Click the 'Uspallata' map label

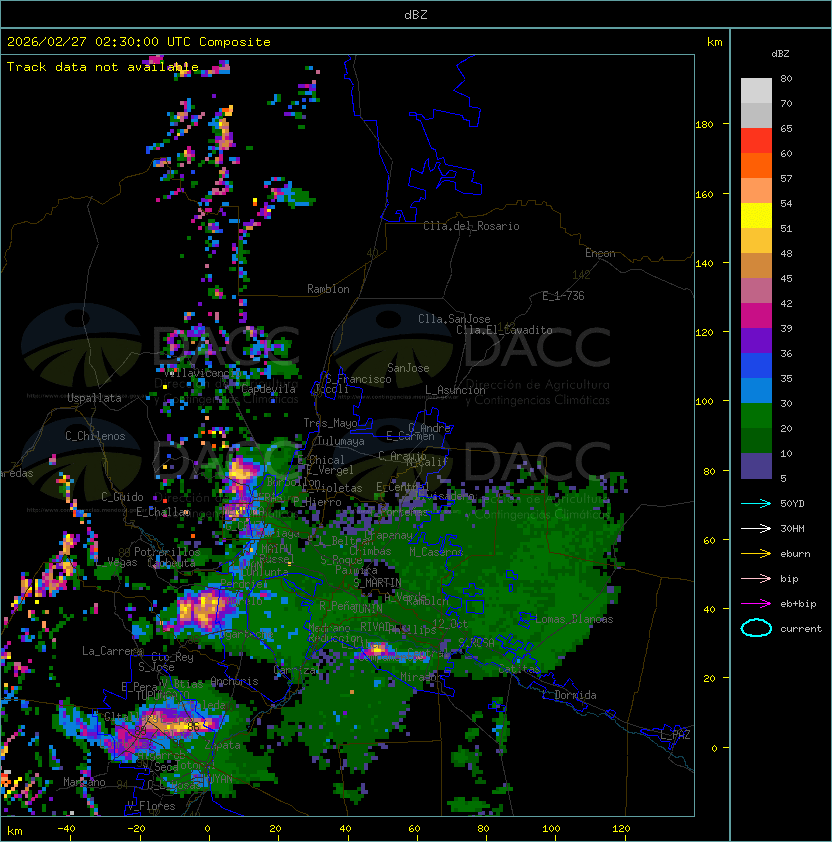click(94, 398)
